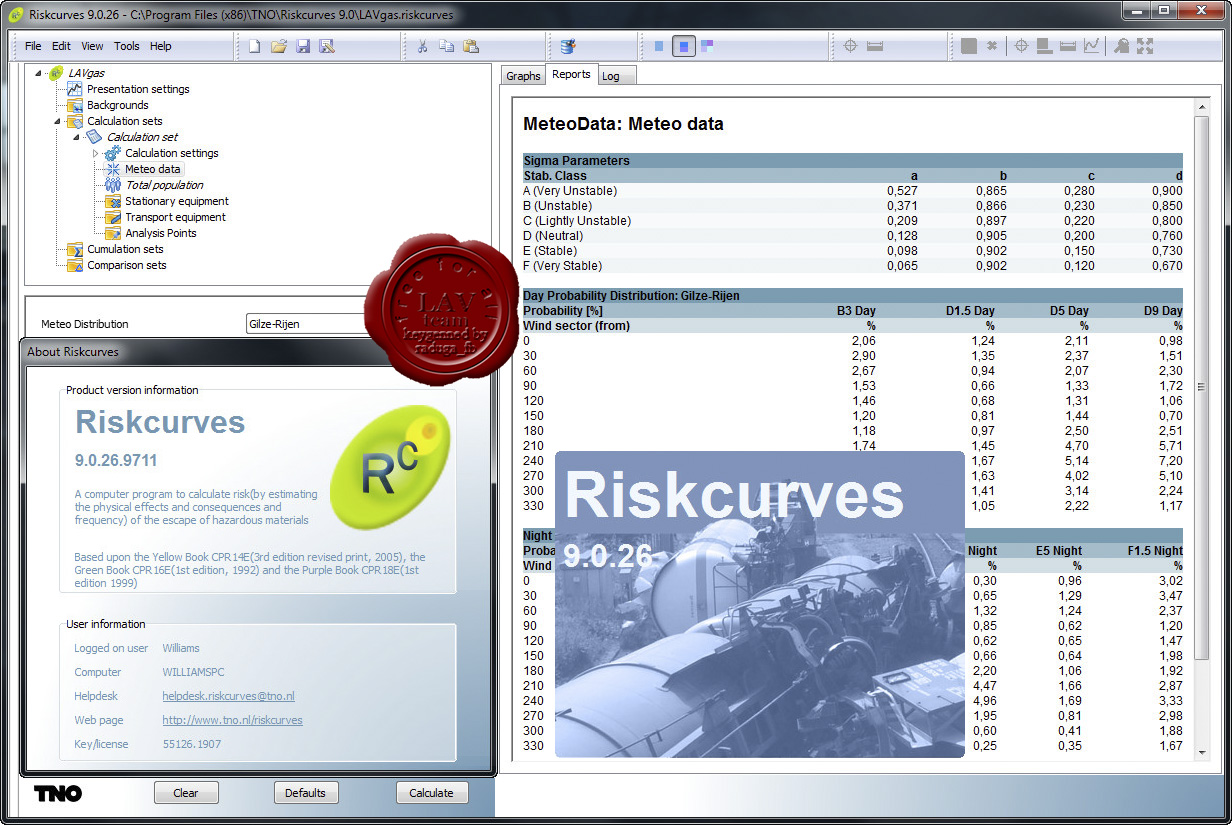Click the Rc logo in About Riskcurves
The image size is (1232, 825).
pyautogui.click(x=390, y=468)
